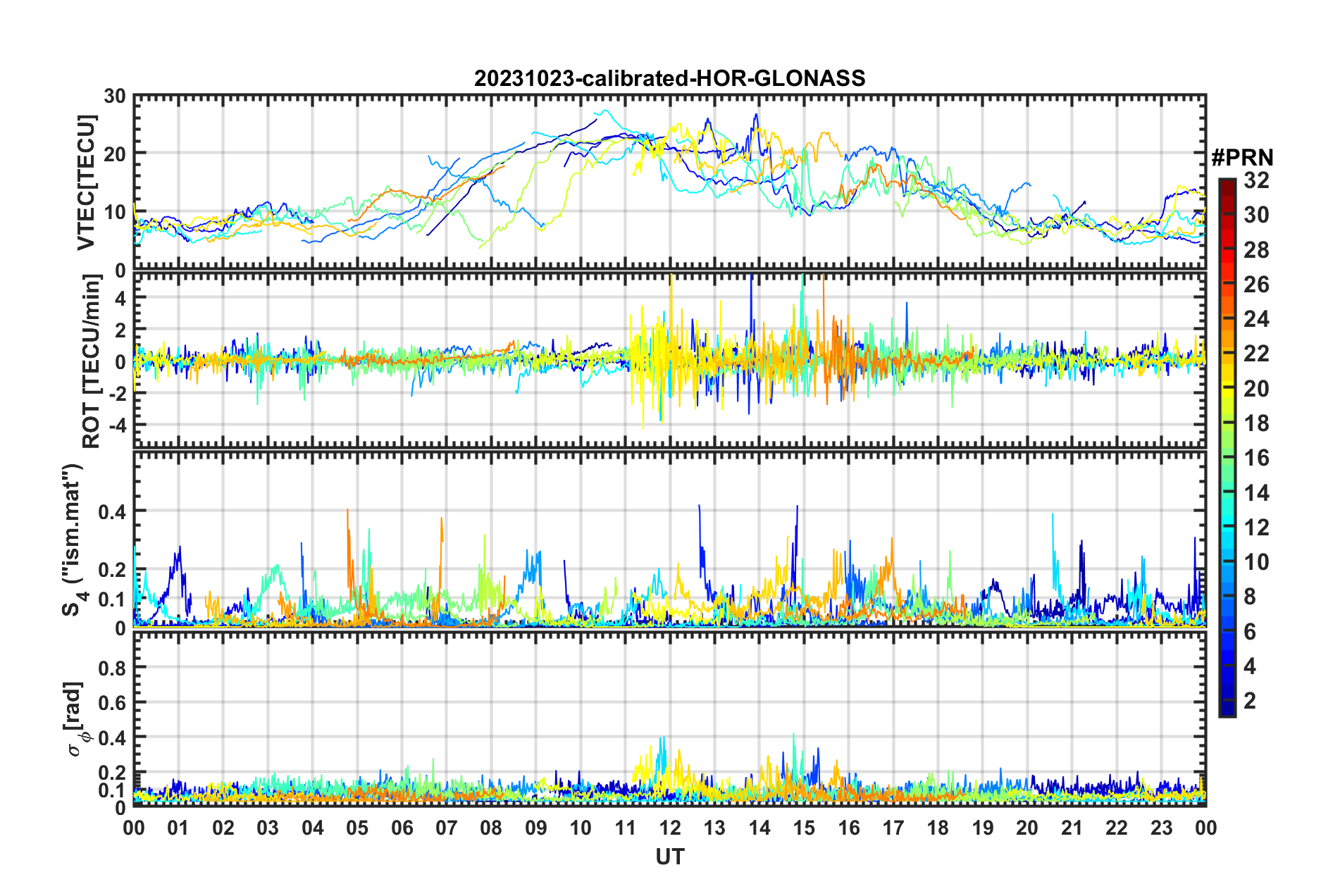1340x896 pixels.
Task: Click UT hour tick label "07"
Action: [x=447, y=827]
